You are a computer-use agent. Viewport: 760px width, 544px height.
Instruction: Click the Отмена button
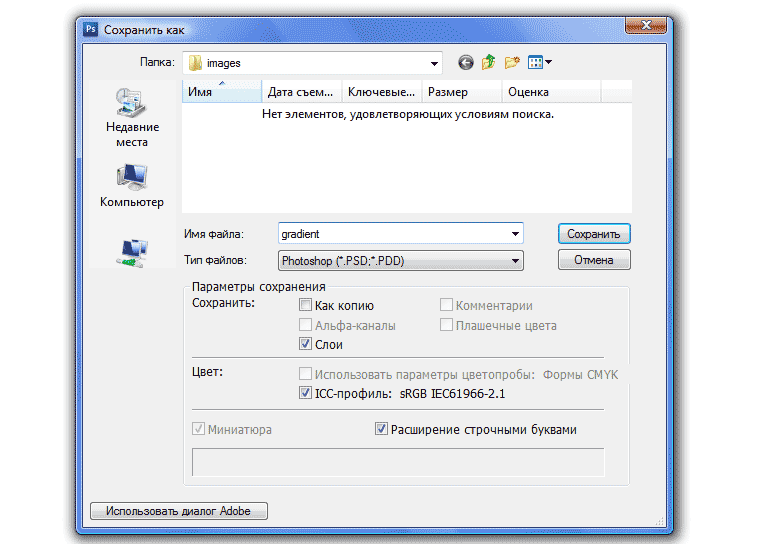(x=594, y=260)
